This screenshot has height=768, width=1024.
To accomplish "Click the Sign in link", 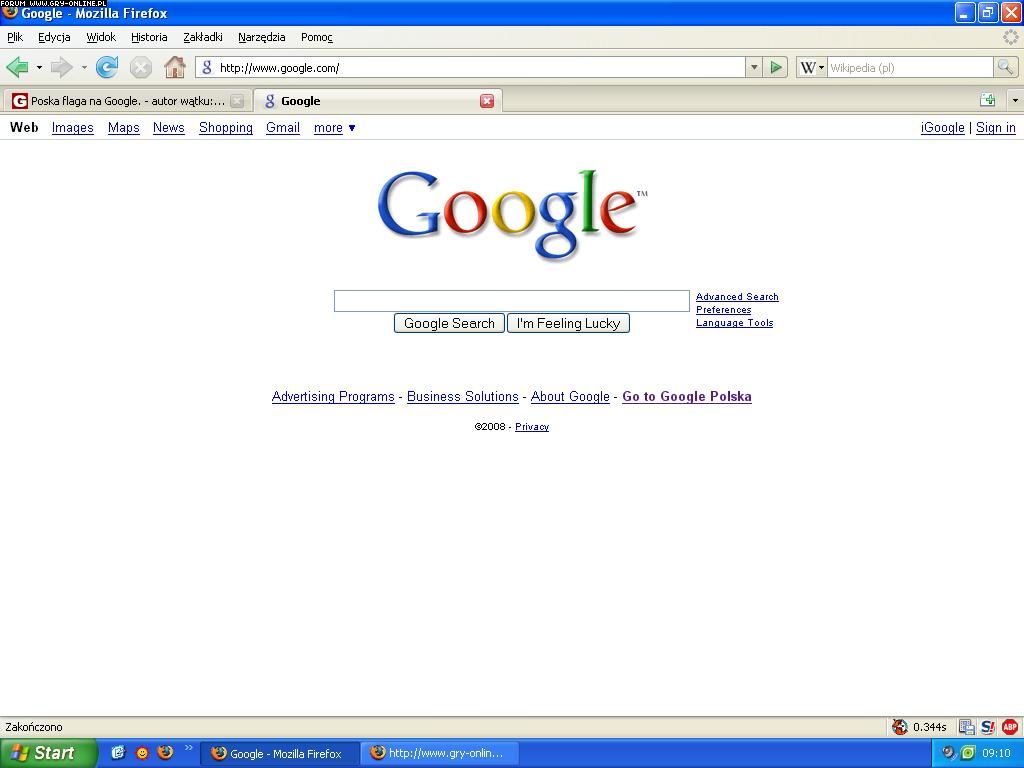I will 995,127.
